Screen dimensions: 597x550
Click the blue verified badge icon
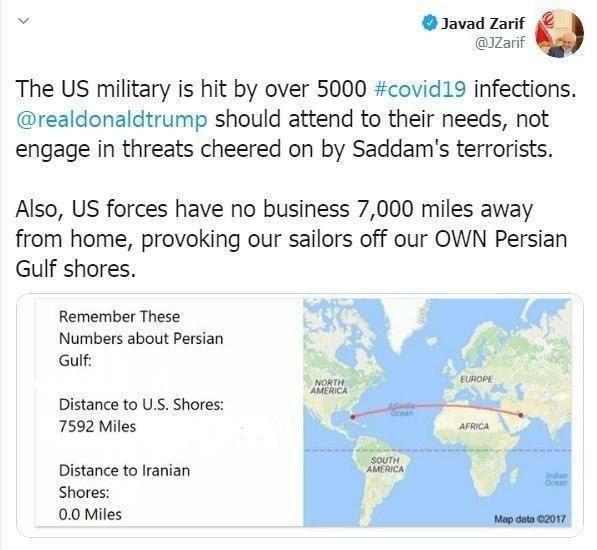(x=430, y=23)
